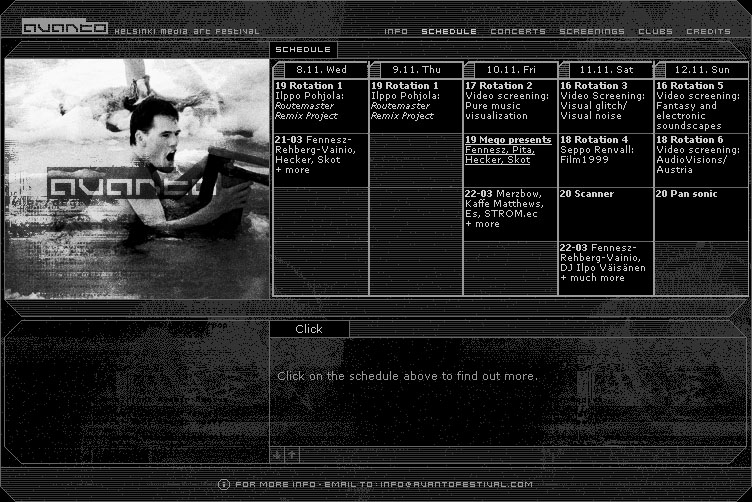The width and height of the screenshot is (752, 502).
Task: Click the 12.11. Sun column header icon
Action: [x=660, y=70]
